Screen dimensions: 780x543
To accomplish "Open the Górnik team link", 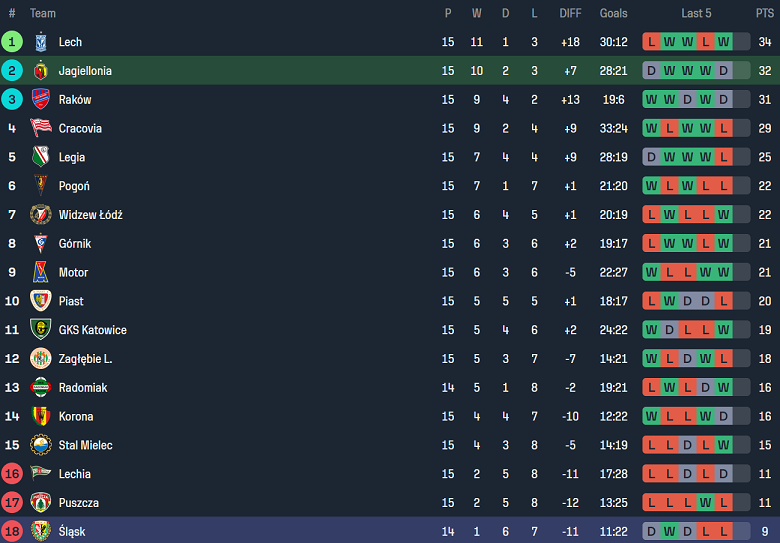I will (74, 243).
